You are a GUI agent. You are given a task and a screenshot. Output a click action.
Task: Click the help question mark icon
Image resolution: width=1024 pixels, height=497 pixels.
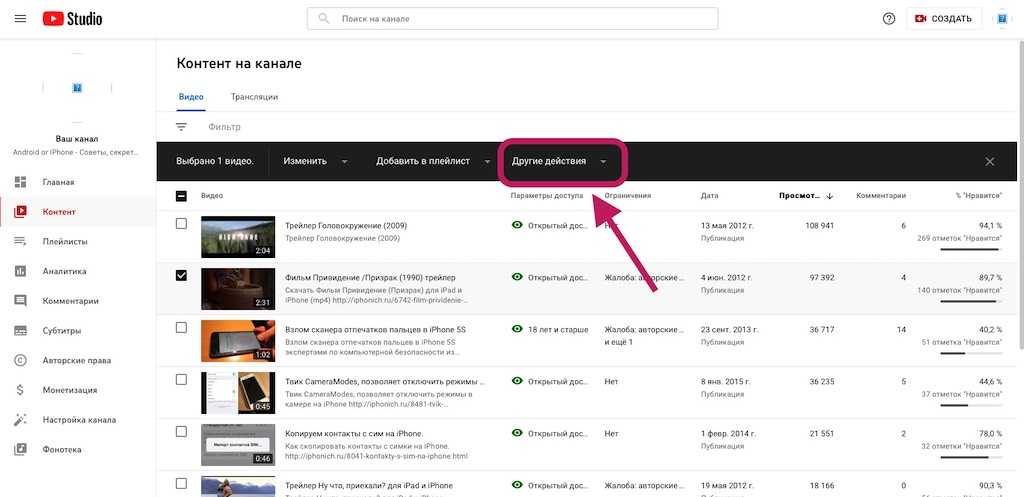tap(888, 19)
